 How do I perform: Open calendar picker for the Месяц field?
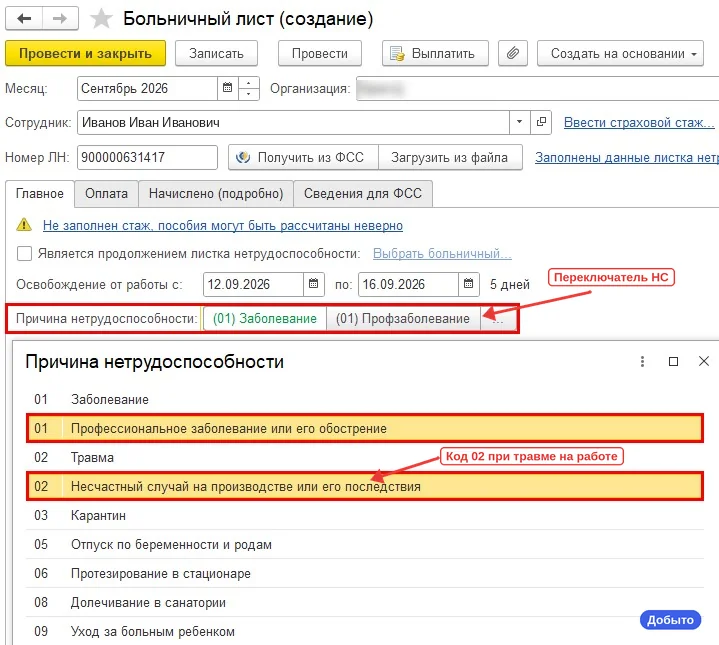[227, 88]
